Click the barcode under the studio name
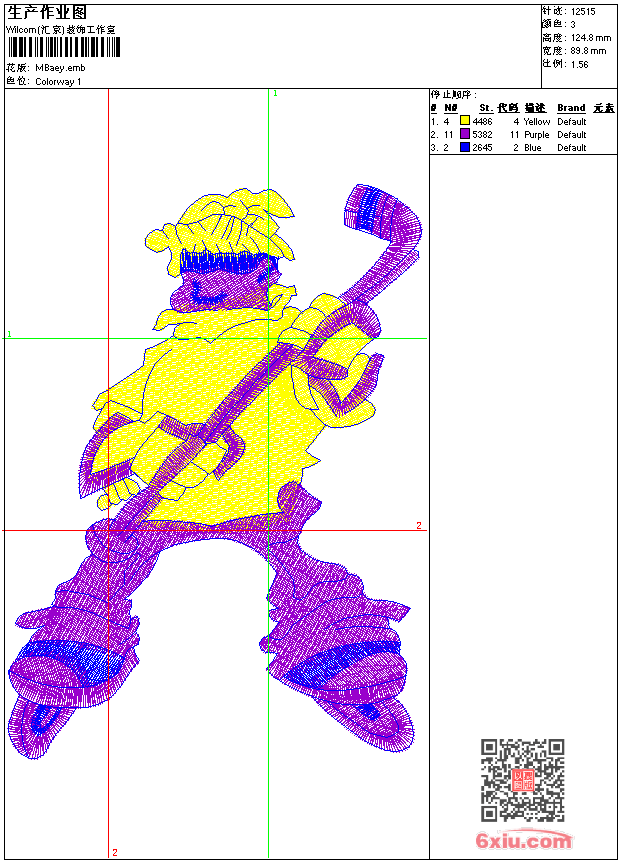 63,47
